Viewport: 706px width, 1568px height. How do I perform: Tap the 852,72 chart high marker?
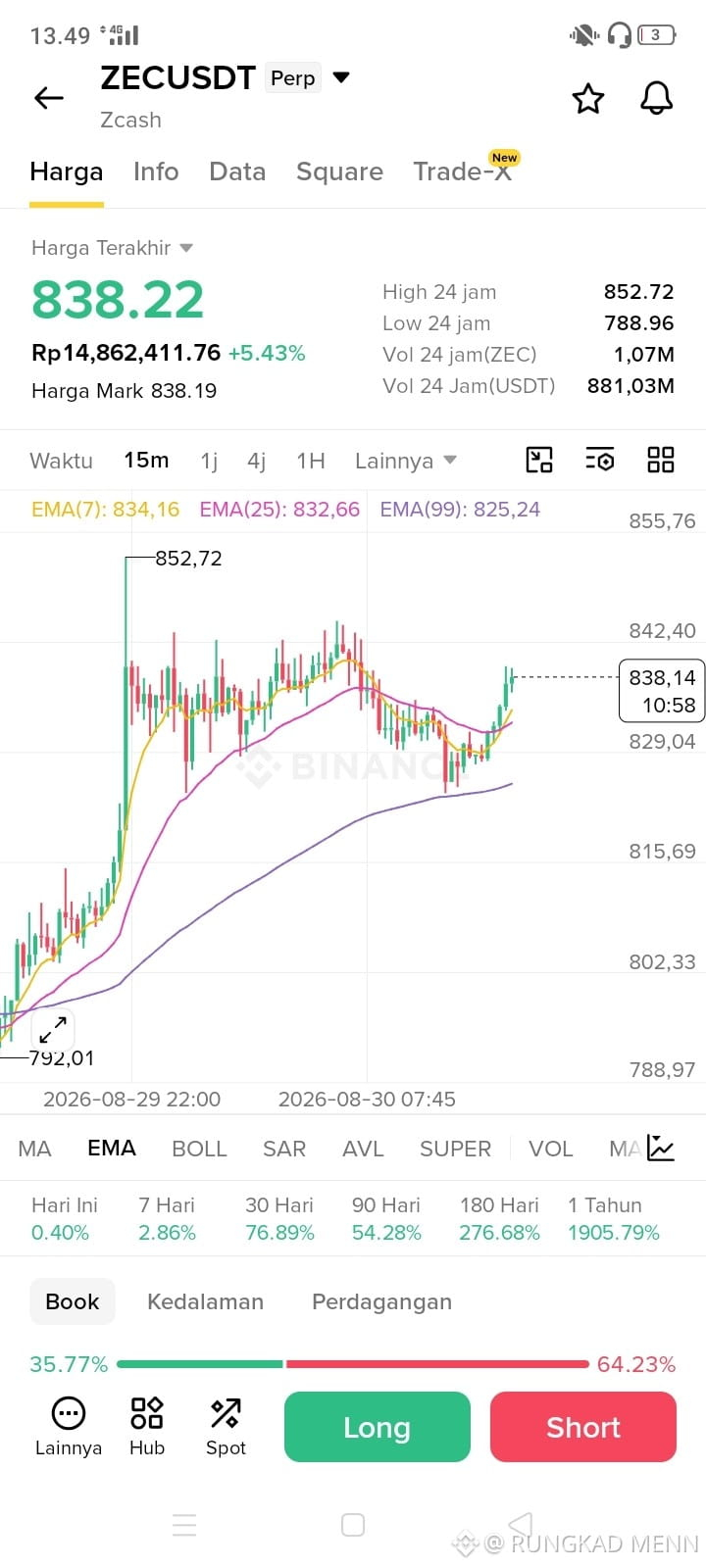tap(188, 559)
